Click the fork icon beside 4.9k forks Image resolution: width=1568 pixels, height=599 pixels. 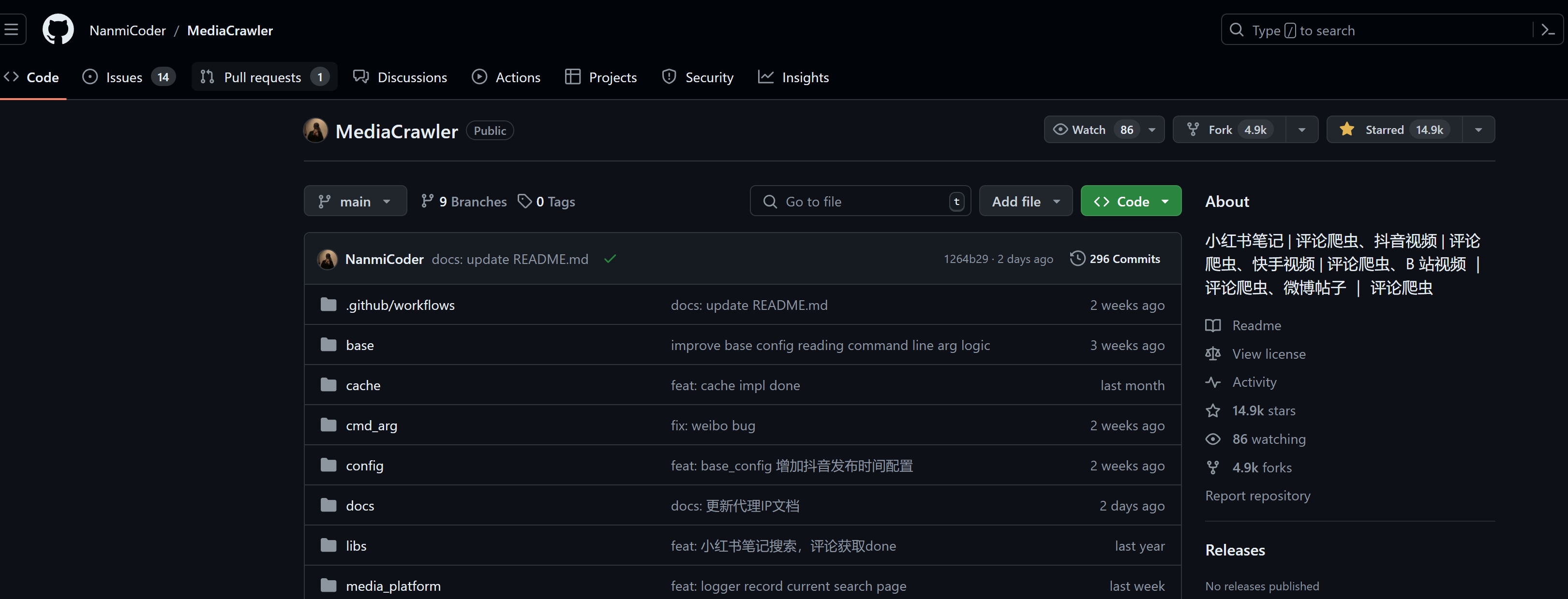tap(1212, 467)
